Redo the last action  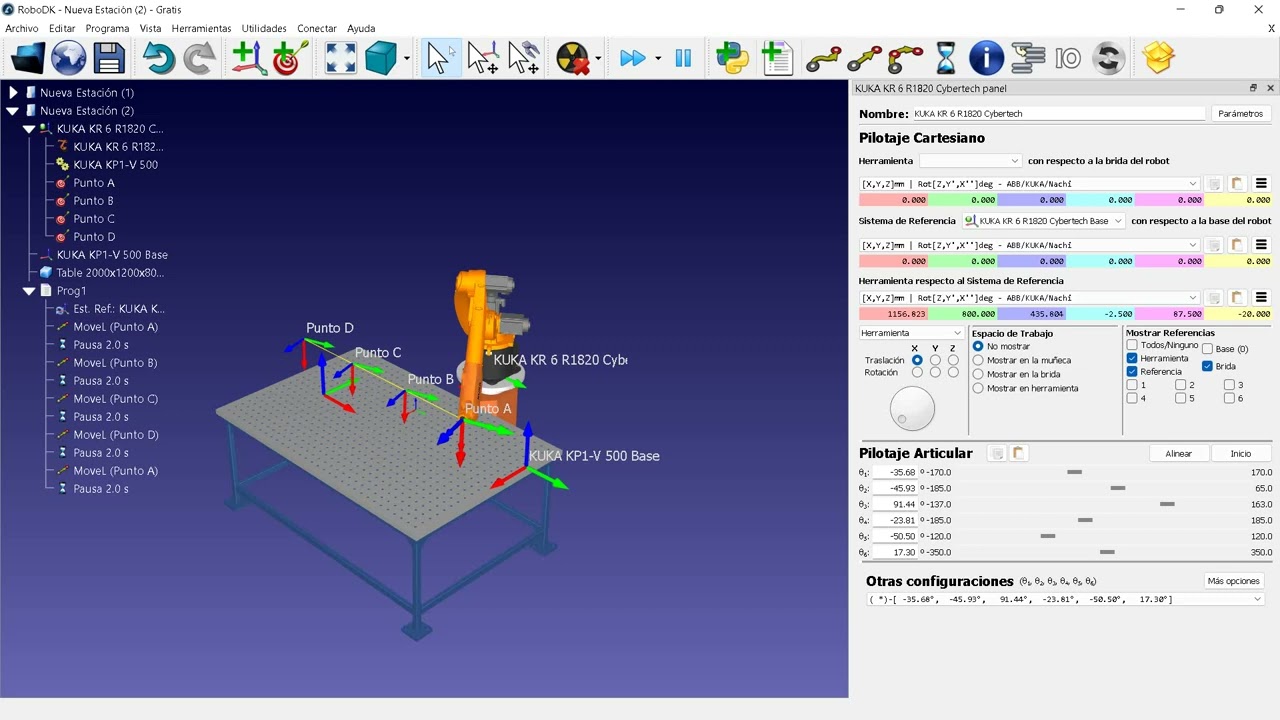pos(199,58)
